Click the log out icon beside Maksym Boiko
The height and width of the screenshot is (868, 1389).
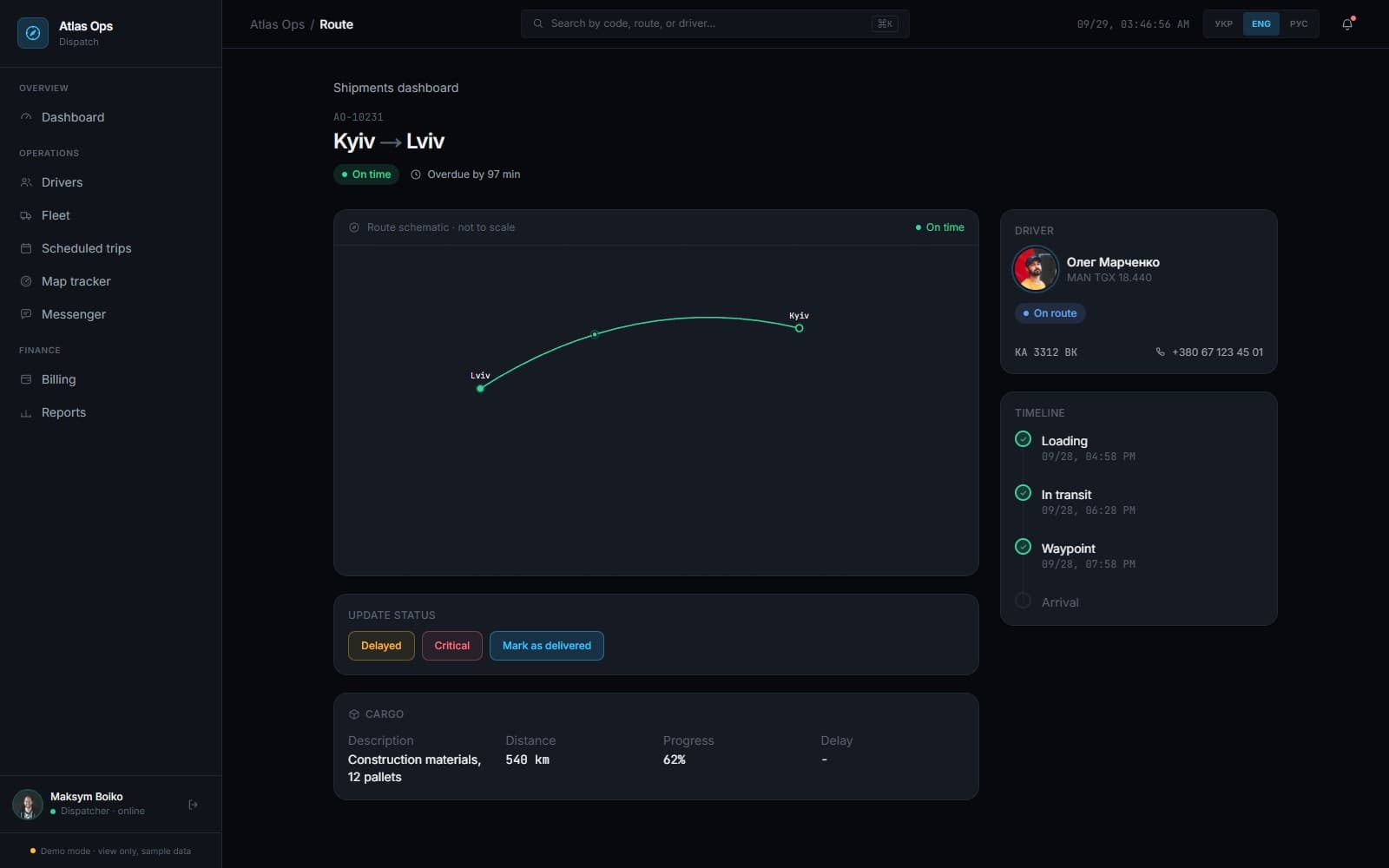click(193, 805)
